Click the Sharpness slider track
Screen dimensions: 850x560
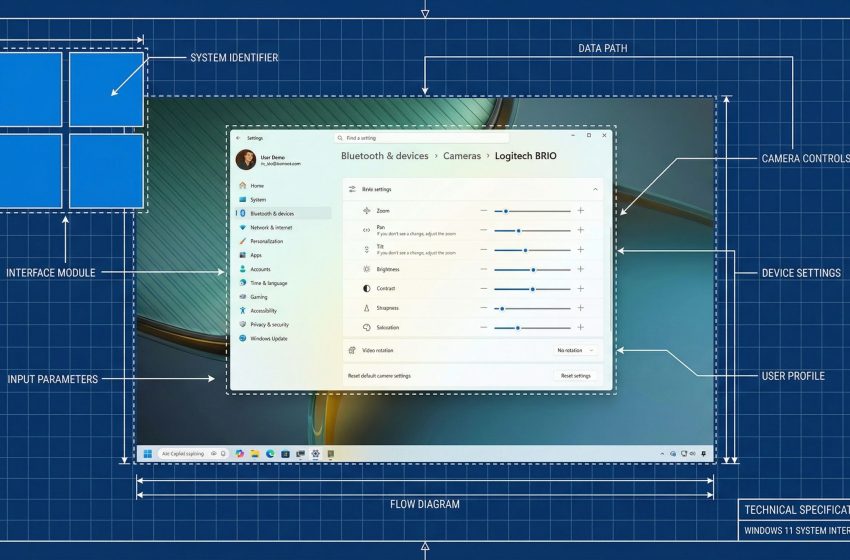(x=532, y=308)
